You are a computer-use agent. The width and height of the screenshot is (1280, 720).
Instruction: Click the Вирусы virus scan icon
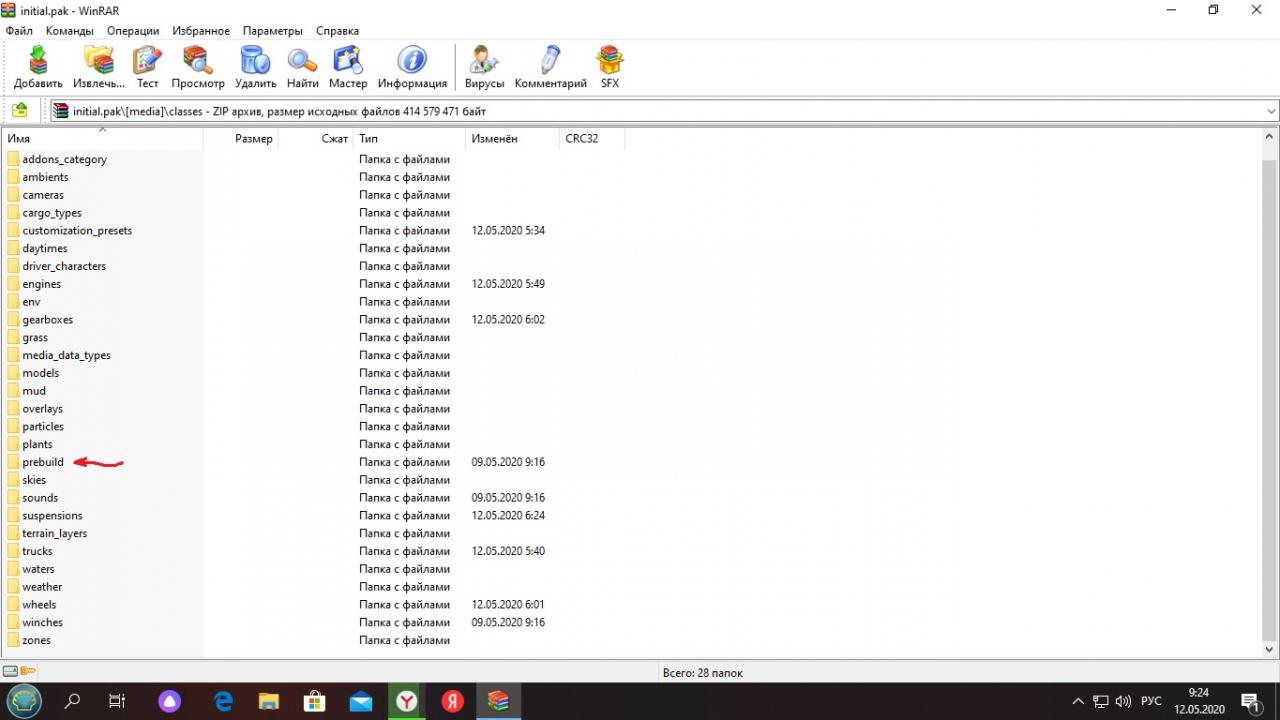click(x=484, y=67)
